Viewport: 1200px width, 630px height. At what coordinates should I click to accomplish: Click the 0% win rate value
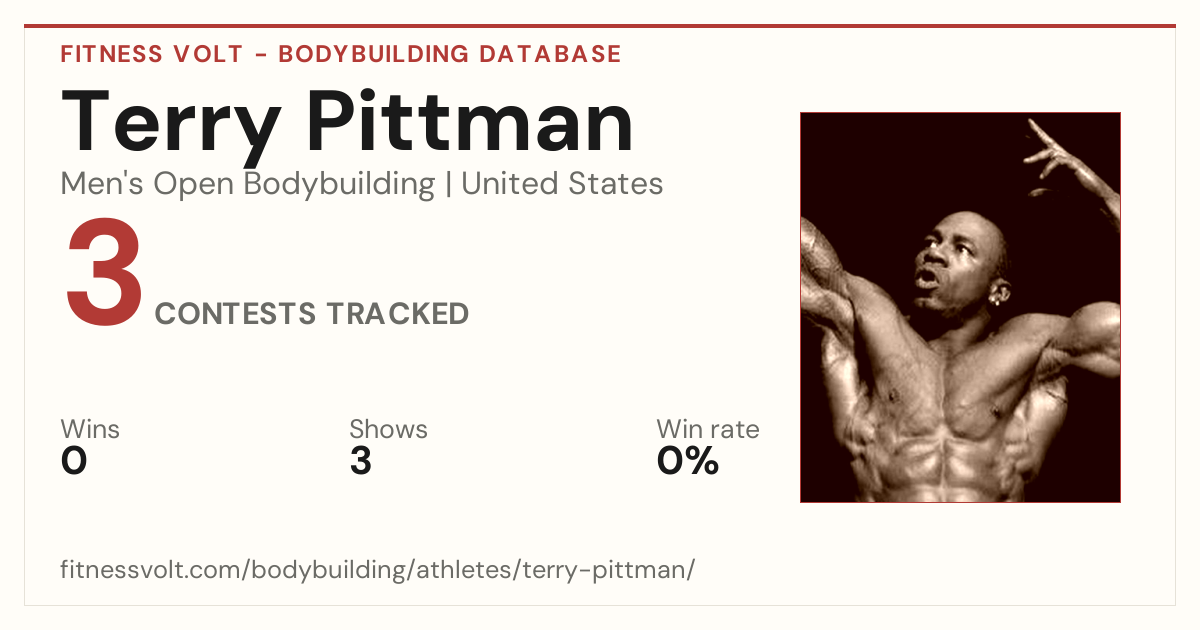[688, 461]
